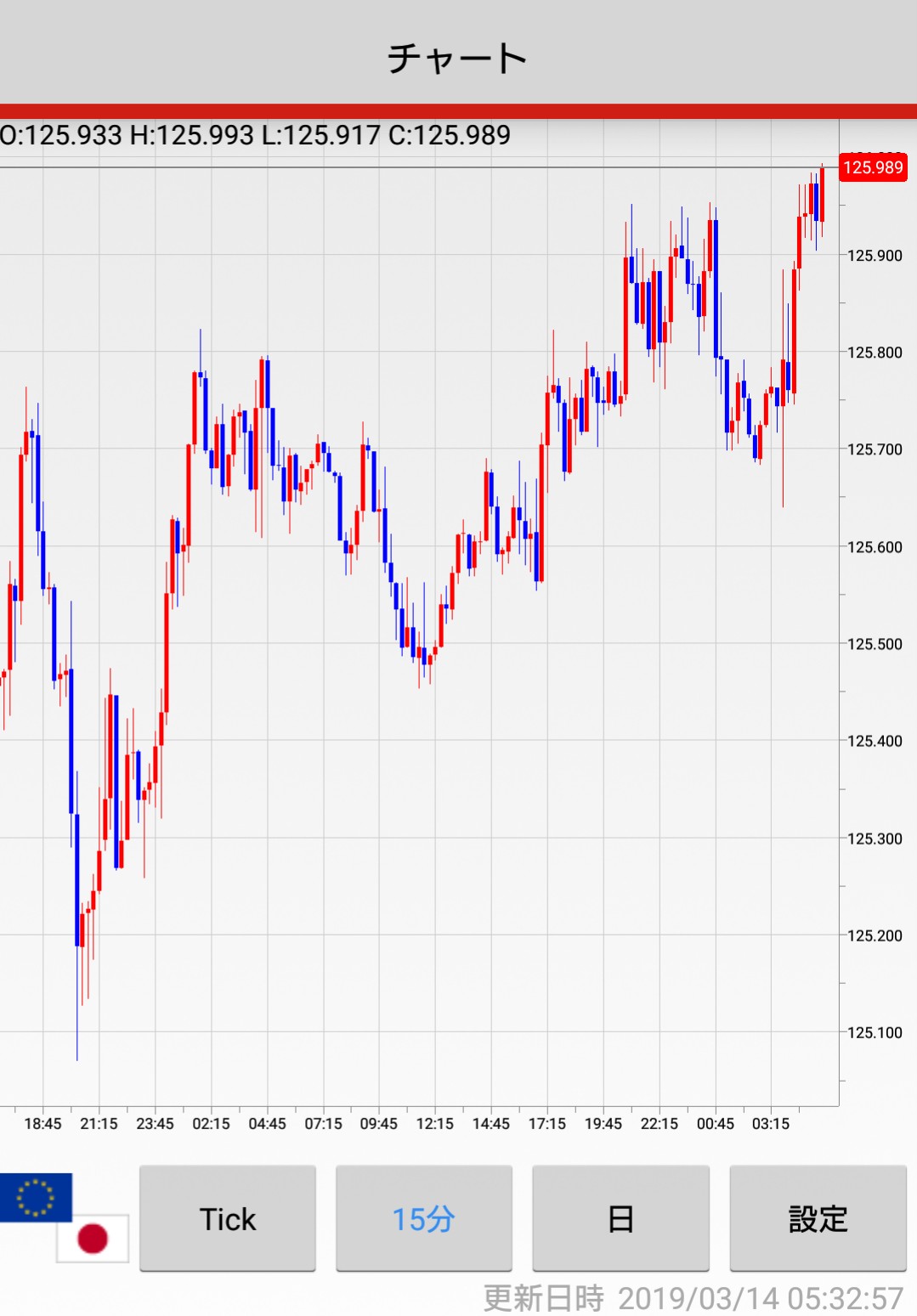This screenshot has width=917, height=1316.
Task: Tap the 125.500 price axis label
Action: 875,644
